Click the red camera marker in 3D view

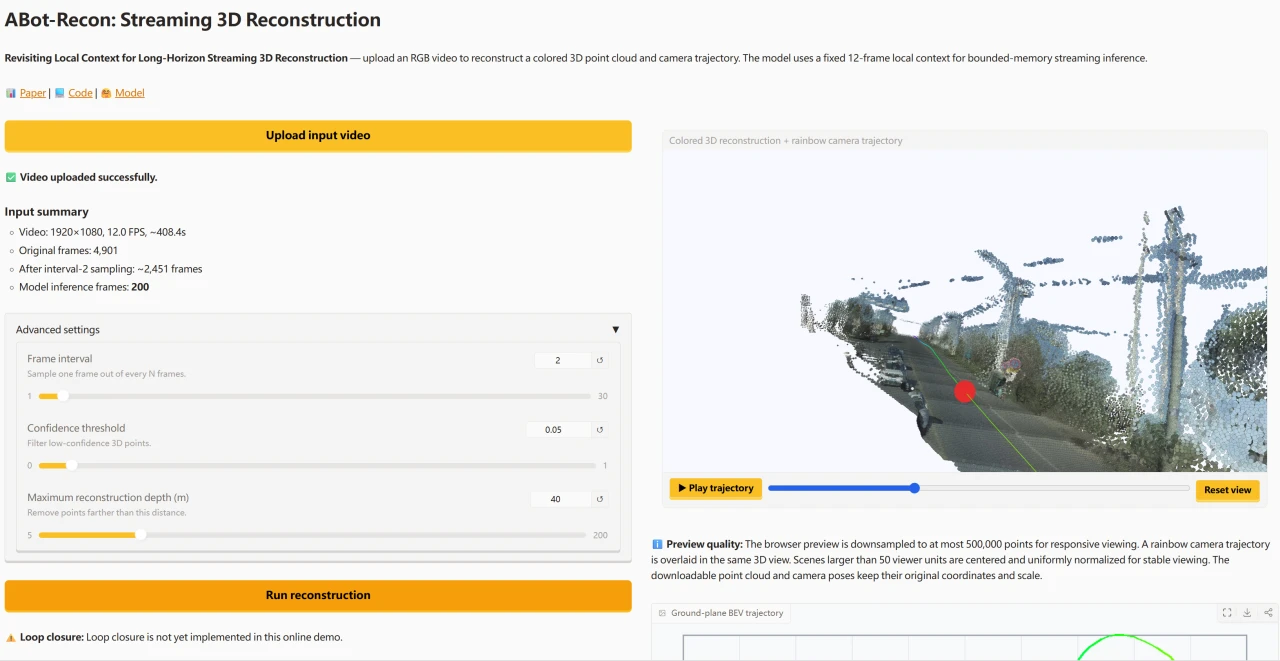tap(964, 391)
